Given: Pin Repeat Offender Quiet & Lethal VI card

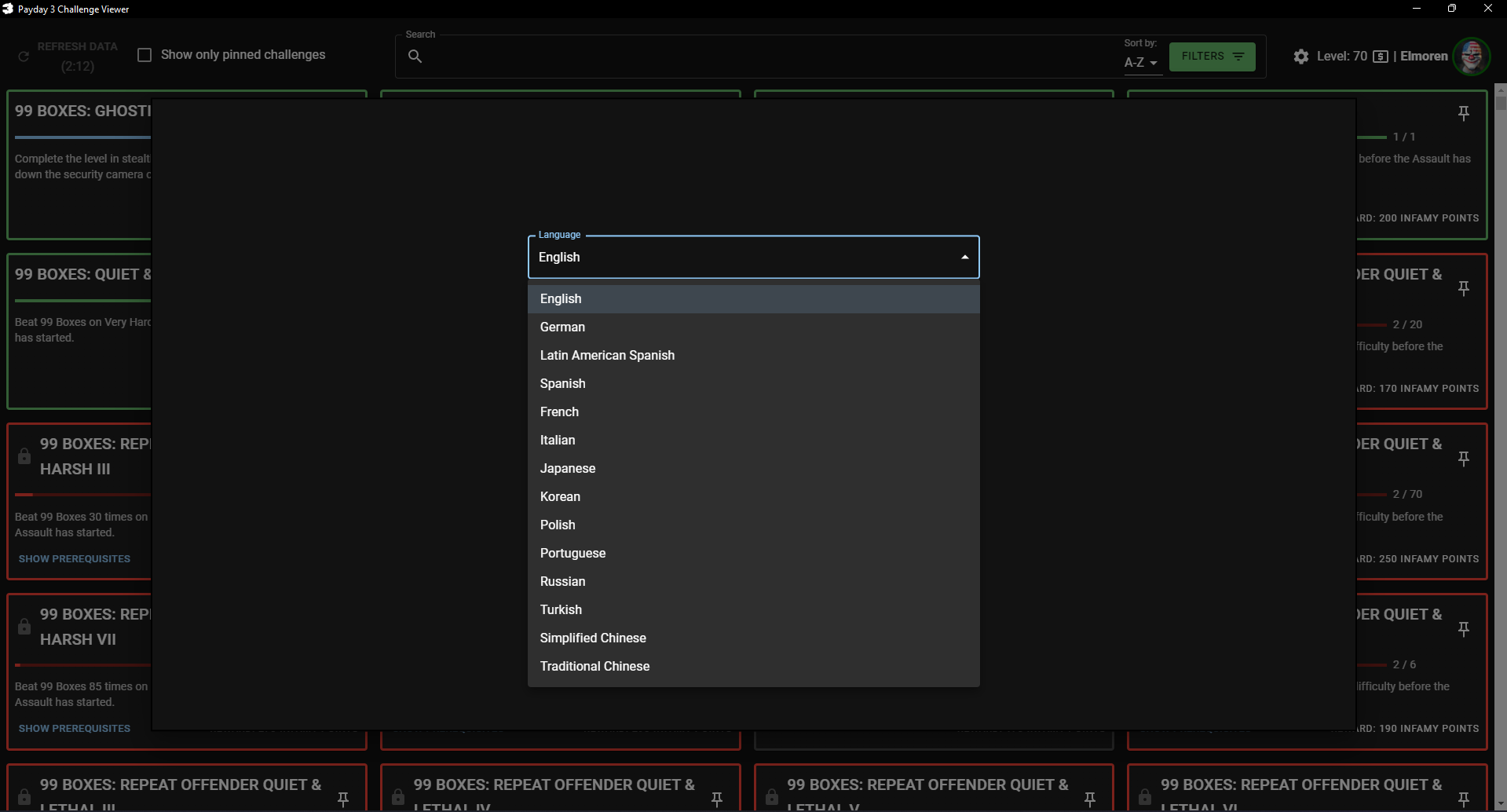Looking at the screenshot, I should pos(1464,799).
